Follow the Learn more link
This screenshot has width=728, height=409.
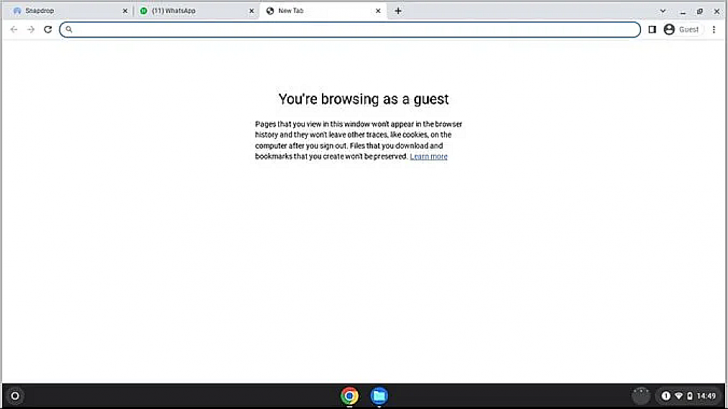(429, 156)
